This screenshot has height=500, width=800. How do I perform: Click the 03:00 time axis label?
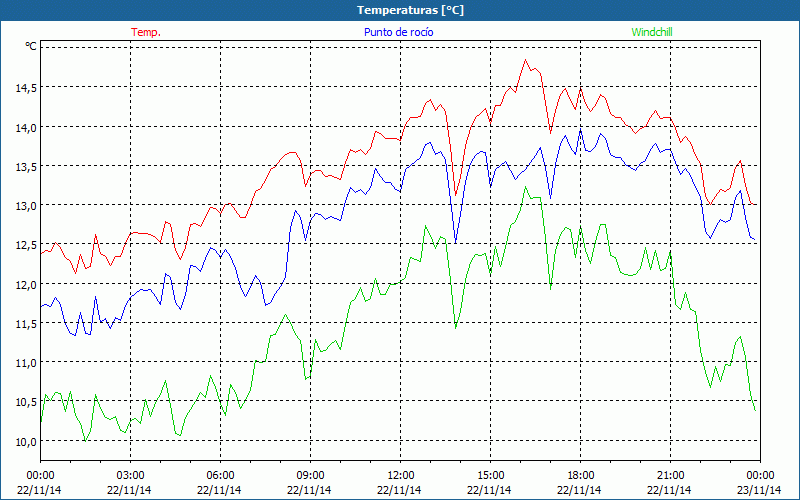[x=131, y=476]
